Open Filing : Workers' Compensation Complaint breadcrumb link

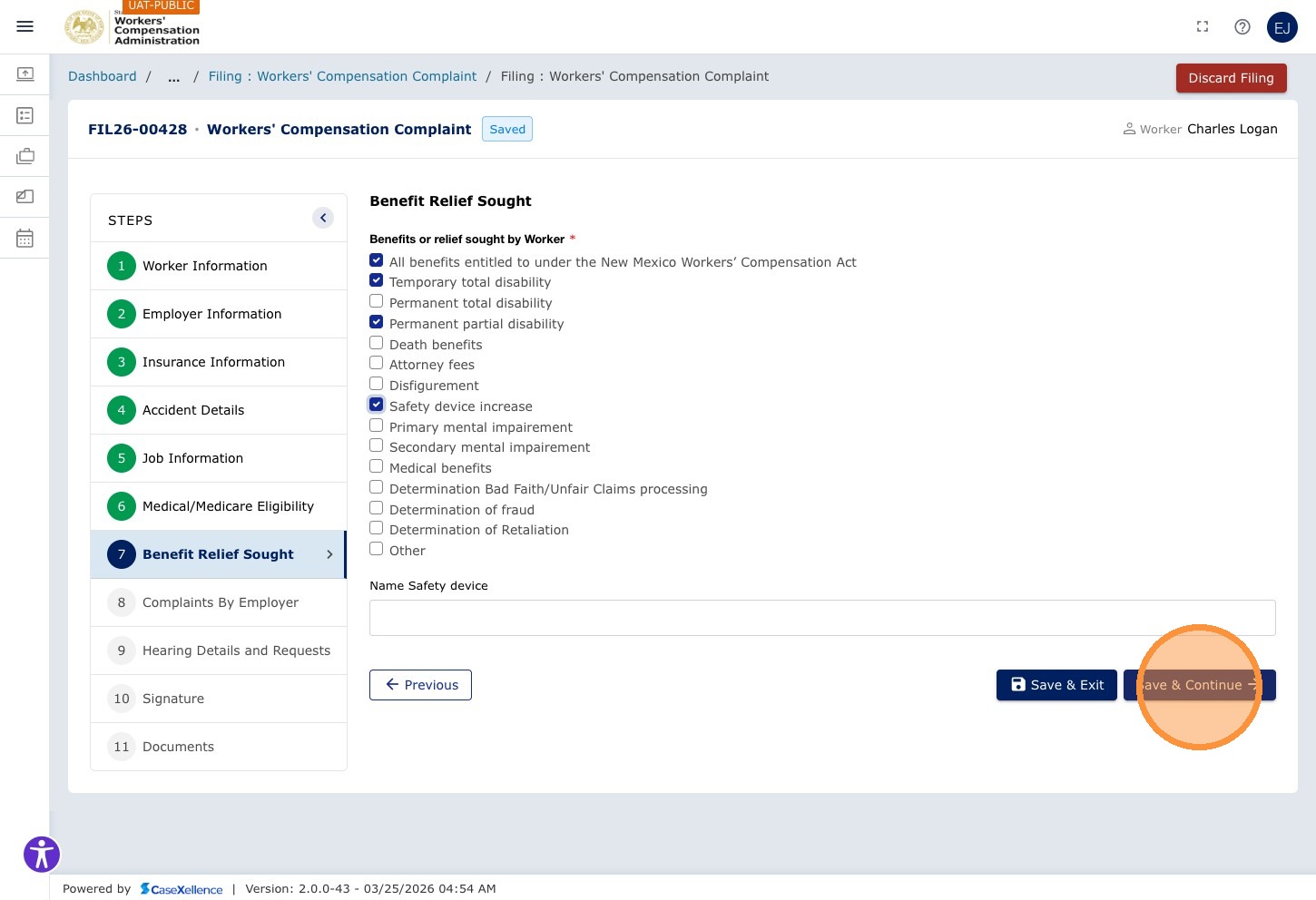[342, 77]
